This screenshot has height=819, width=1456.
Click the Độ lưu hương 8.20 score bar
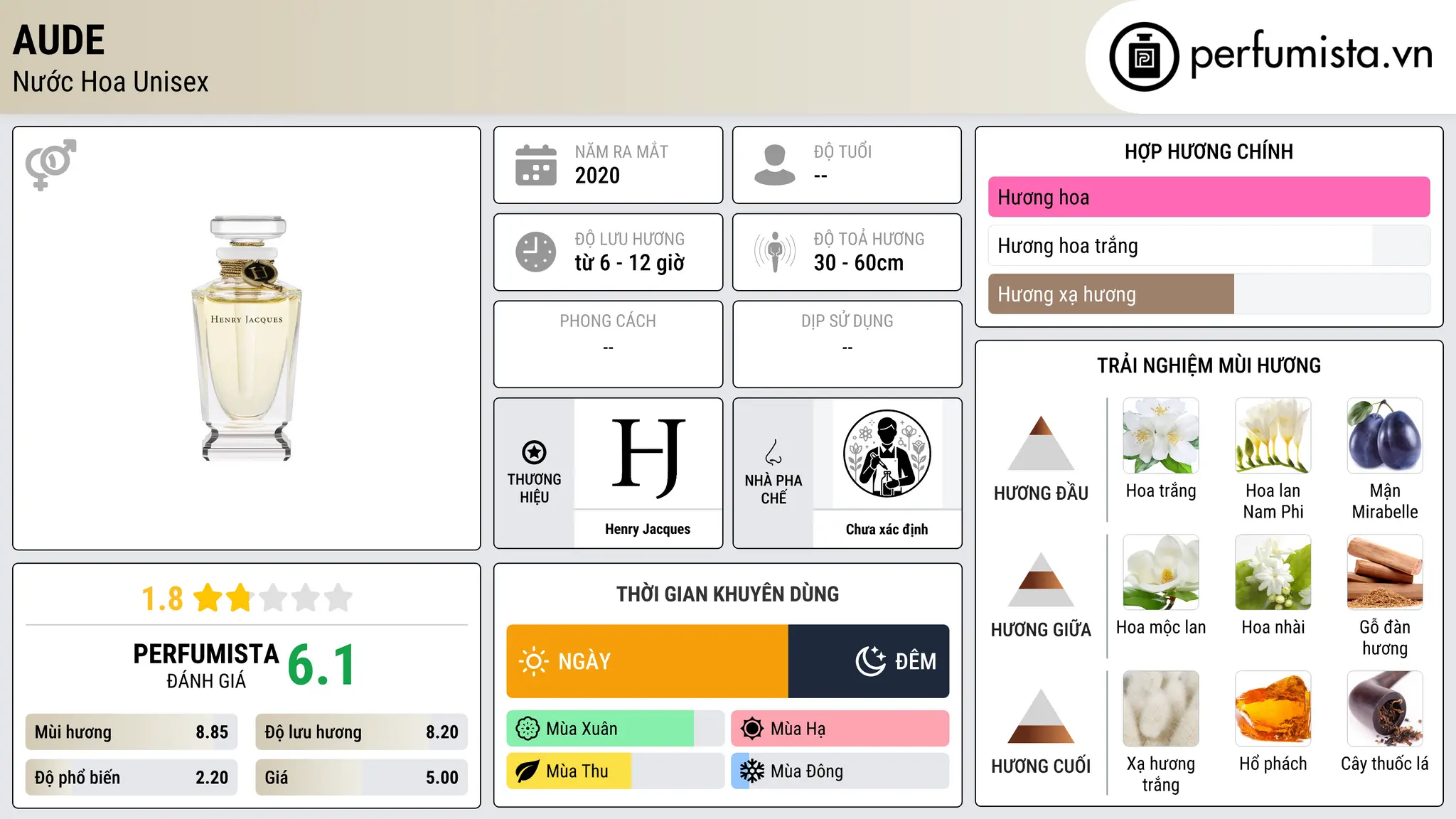tap(361, 732)
